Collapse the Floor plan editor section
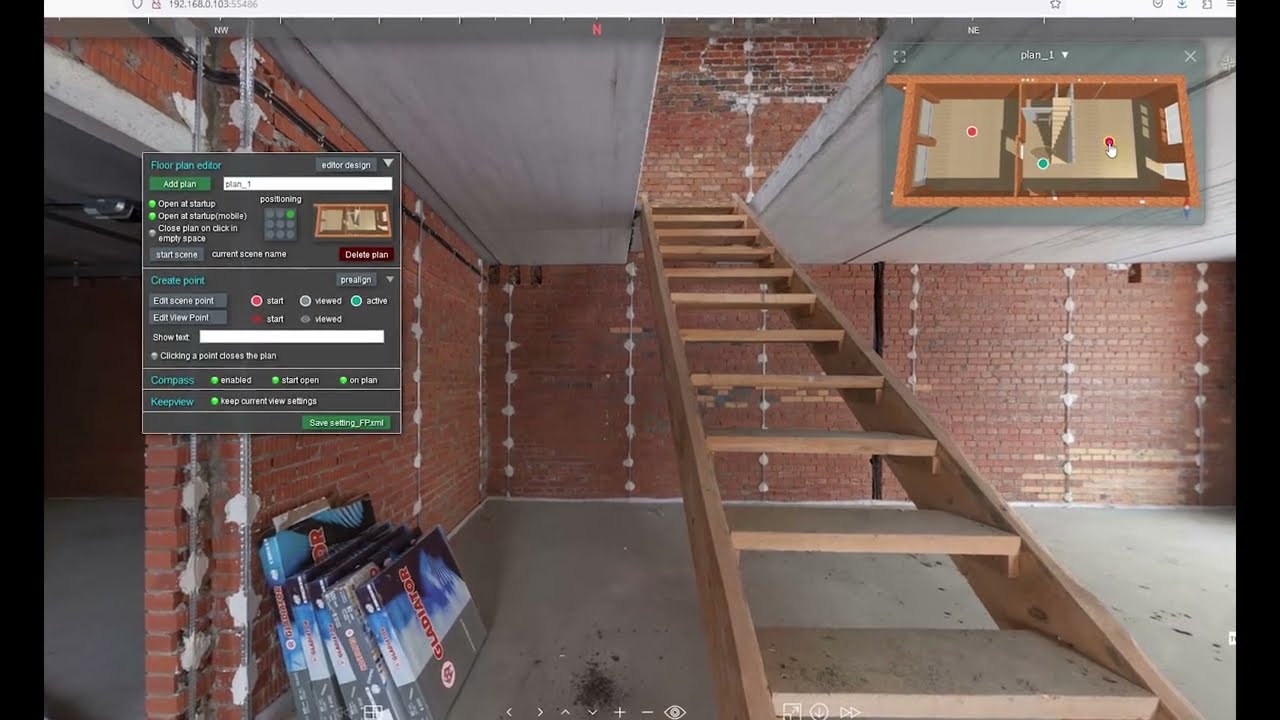 [388, 164]
